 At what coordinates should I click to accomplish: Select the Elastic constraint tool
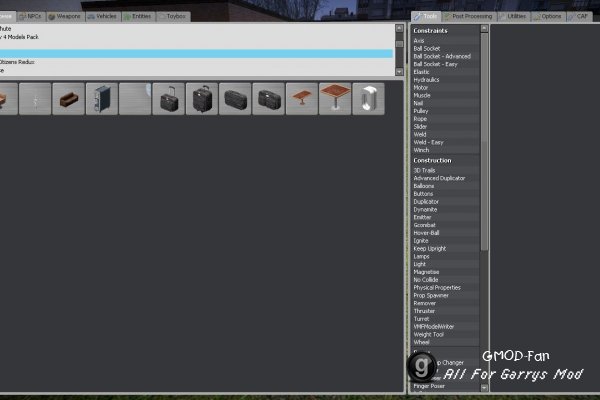(445, 72)
